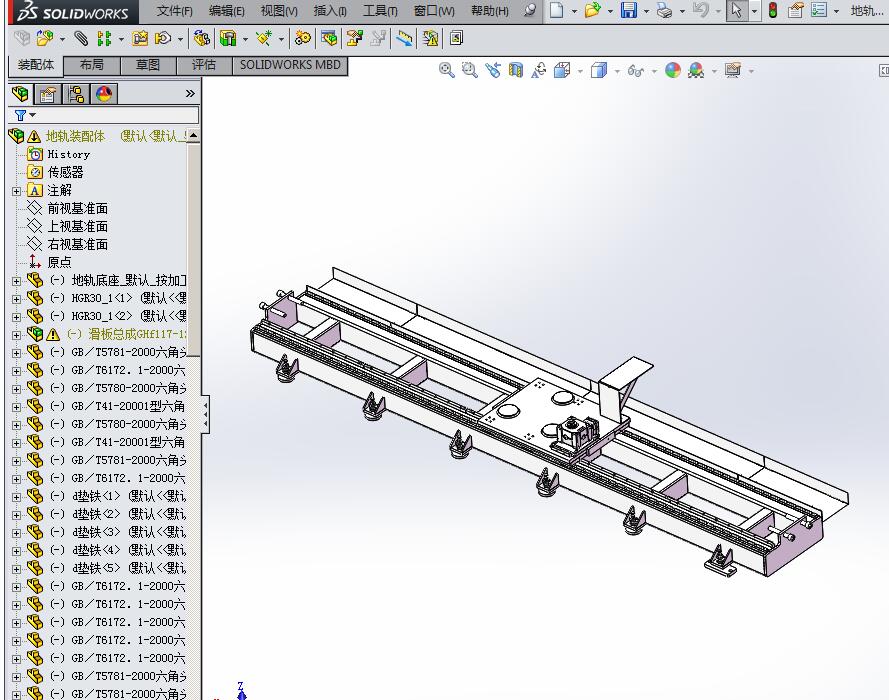Click the Edit Appearance color ball
Viewport: 889px width, 700px height.
(x=672, y=70)
